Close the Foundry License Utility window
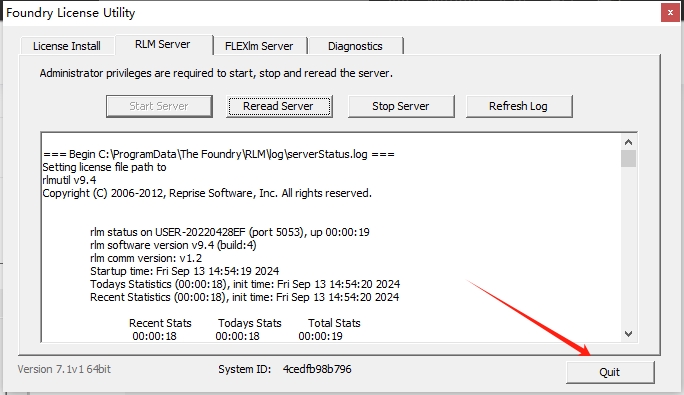 pos(670,13)
